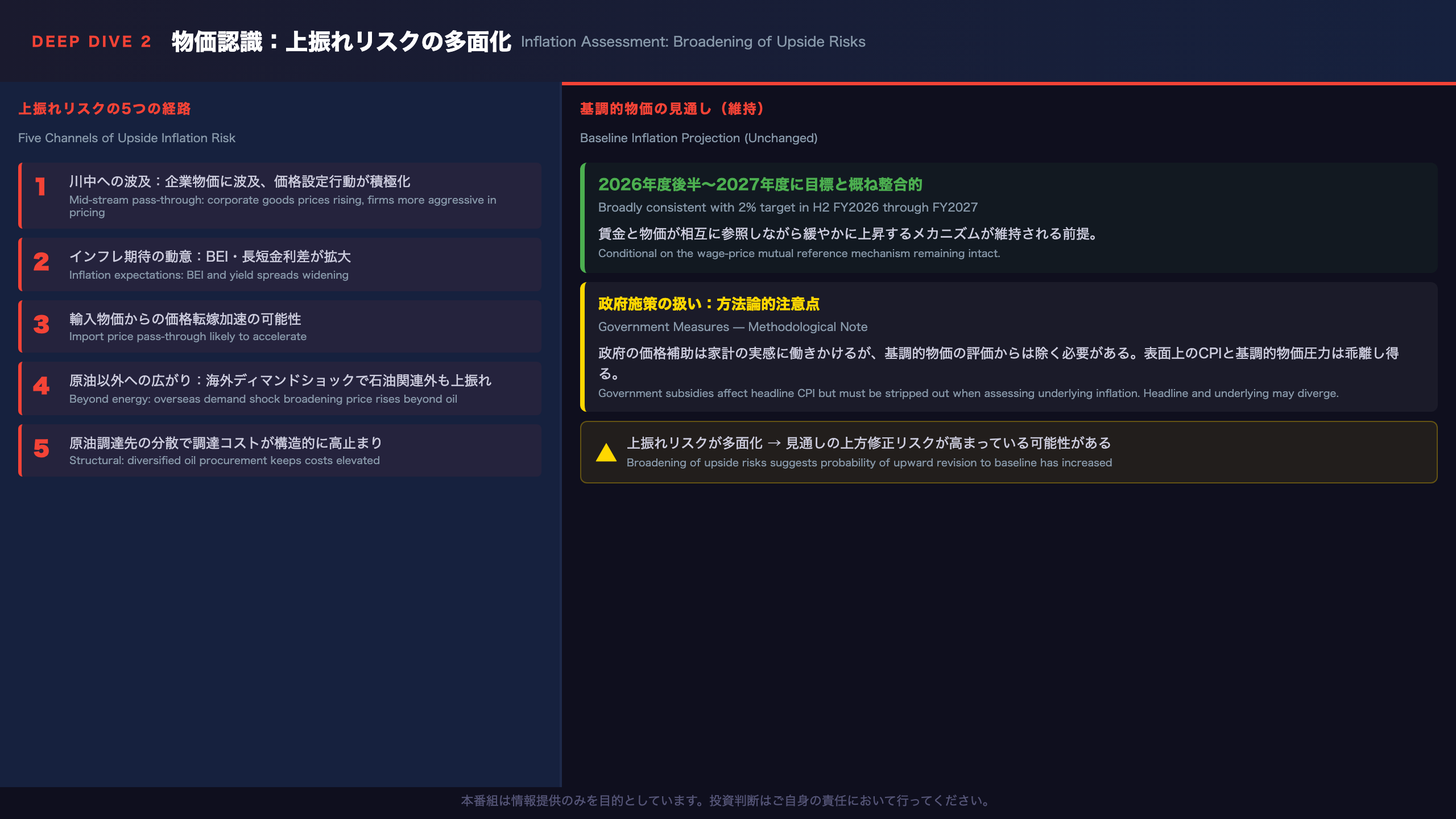
Task: Click Conditional on the wage-price mutual reference text
Action: pos(799,253)
